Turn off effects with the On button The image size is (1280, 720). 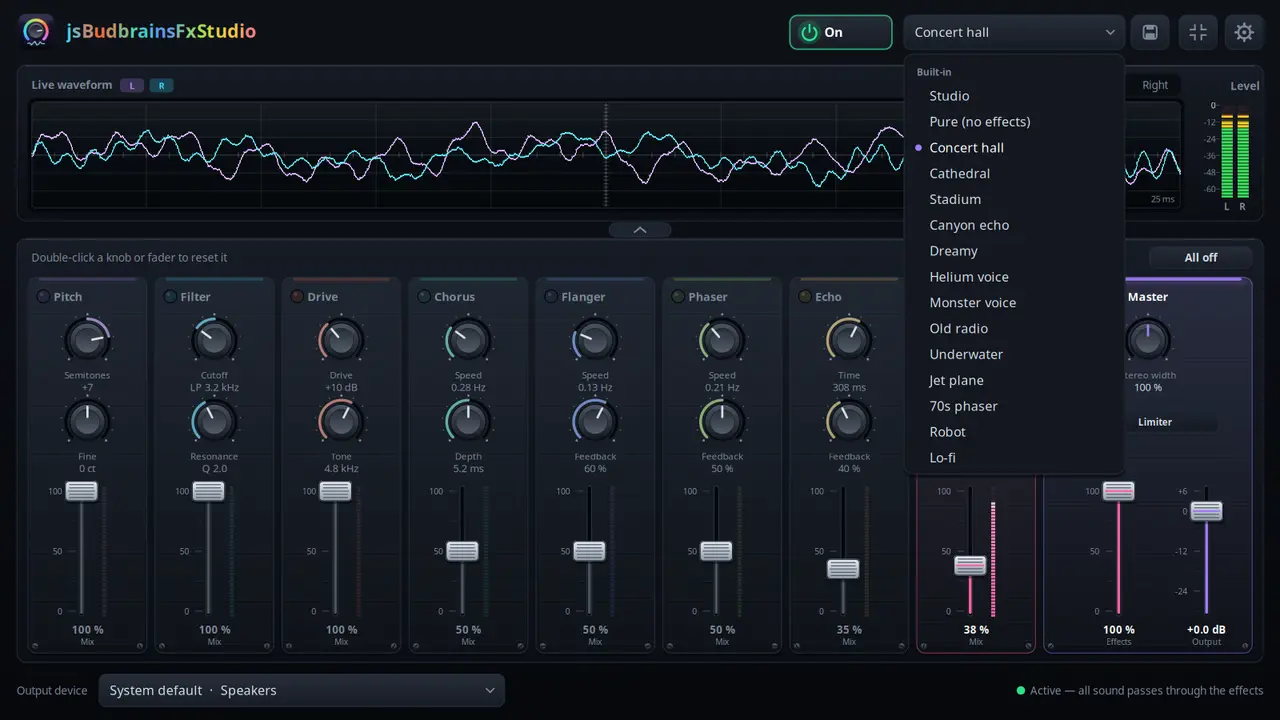[840, 32]
